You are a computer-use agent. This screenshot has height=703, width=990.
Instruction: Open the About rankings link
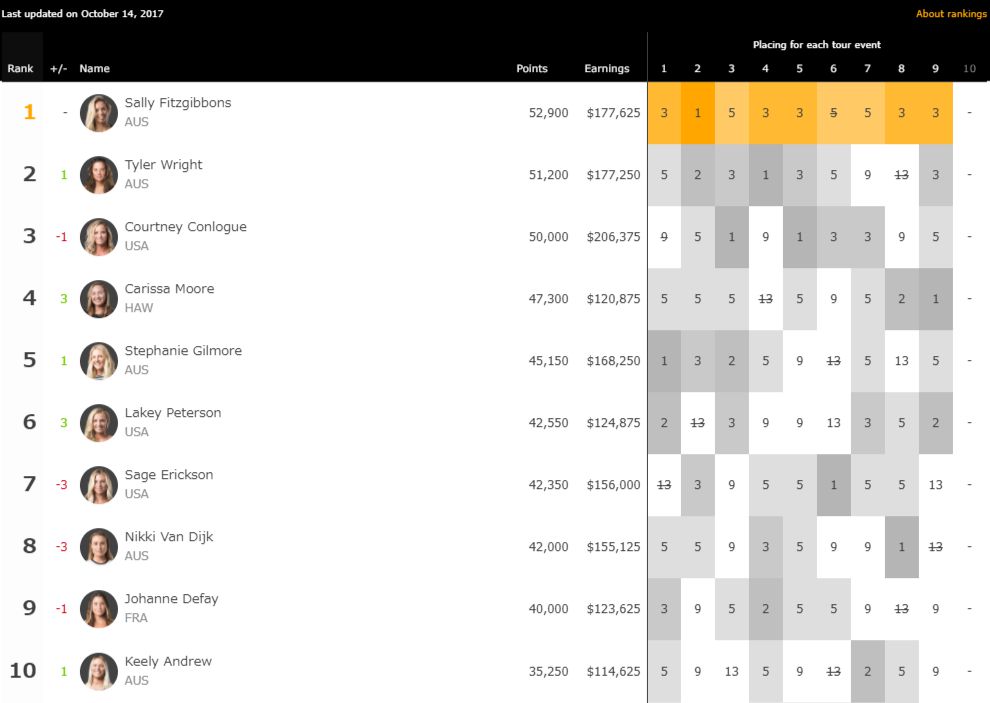point(950,14)
